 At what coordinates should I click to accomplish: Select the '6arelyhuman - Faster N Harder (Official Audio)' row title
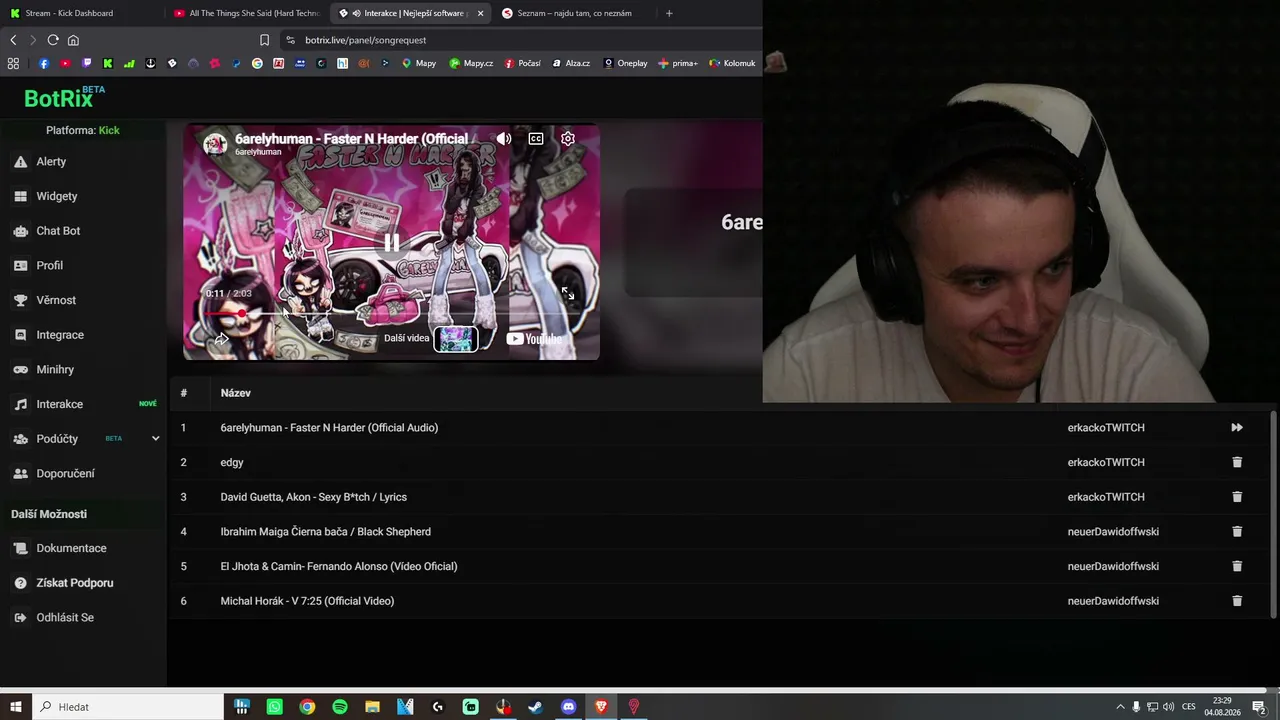pyautogui.click(x=329, y=428)
